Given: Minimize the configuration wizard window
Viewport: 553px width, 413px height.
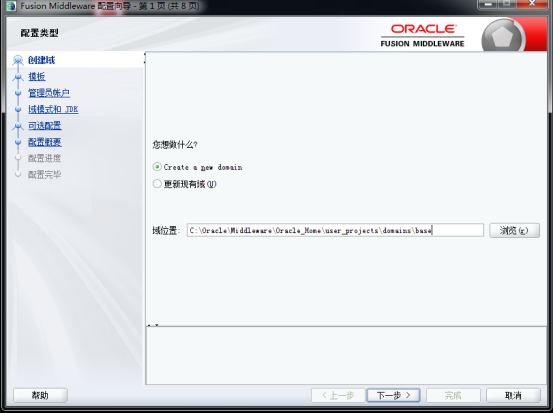Looking at the screenshot, I should click(488, 4).
